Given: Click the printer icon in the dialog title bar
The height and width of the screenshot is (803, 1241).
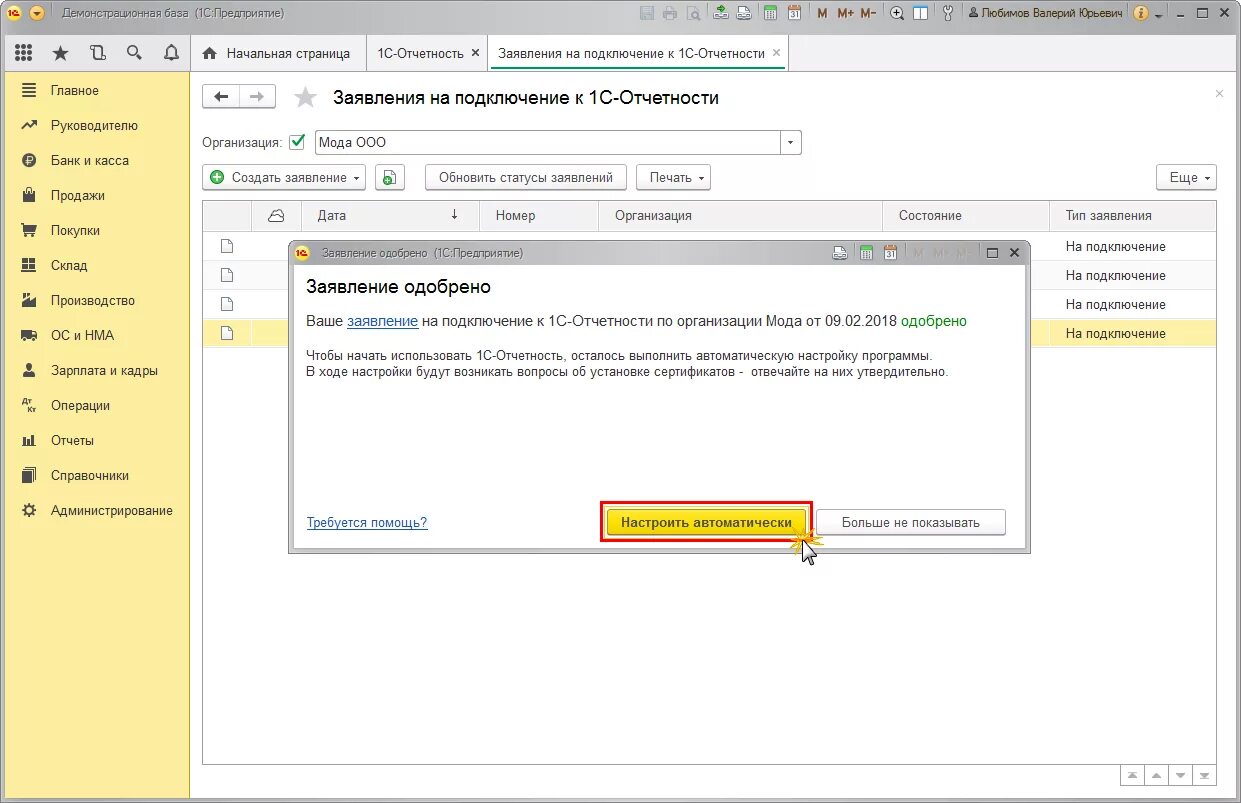Looking at the screenshot, I should pyautogui.click(x=841, y=253).
